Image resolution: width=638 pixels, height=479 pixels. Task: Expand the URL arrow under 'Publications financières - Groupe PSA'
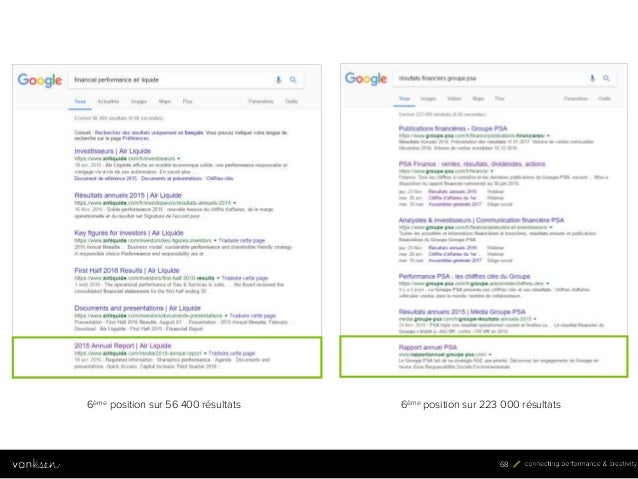click(548, 136)
